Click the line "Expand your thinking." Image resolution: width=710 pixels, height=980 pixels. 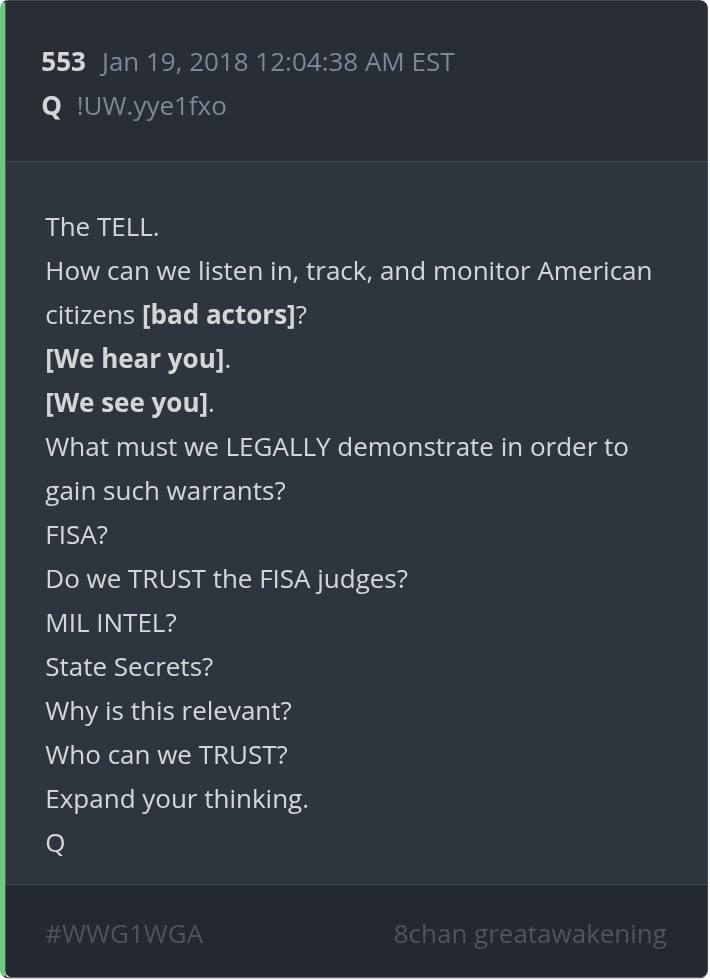pos(177,799)
